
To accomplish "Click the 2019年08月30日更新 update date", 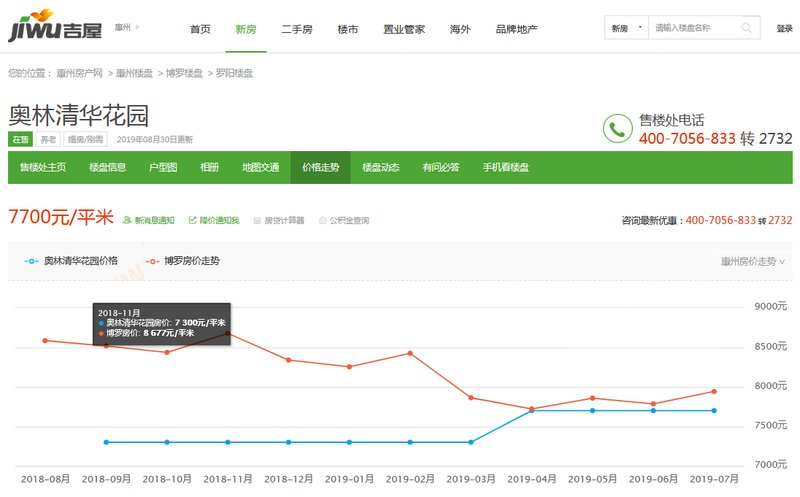I will click(155, 139).
